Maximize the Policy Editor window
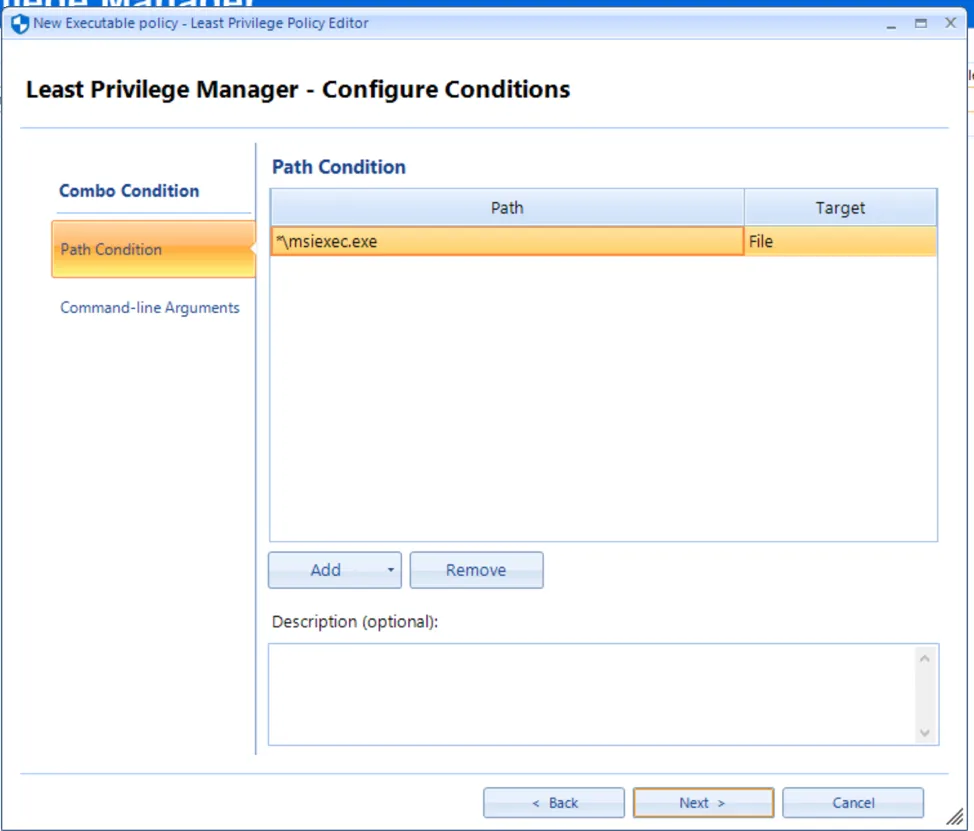974x831 pixels. click(x=921, y=23)
